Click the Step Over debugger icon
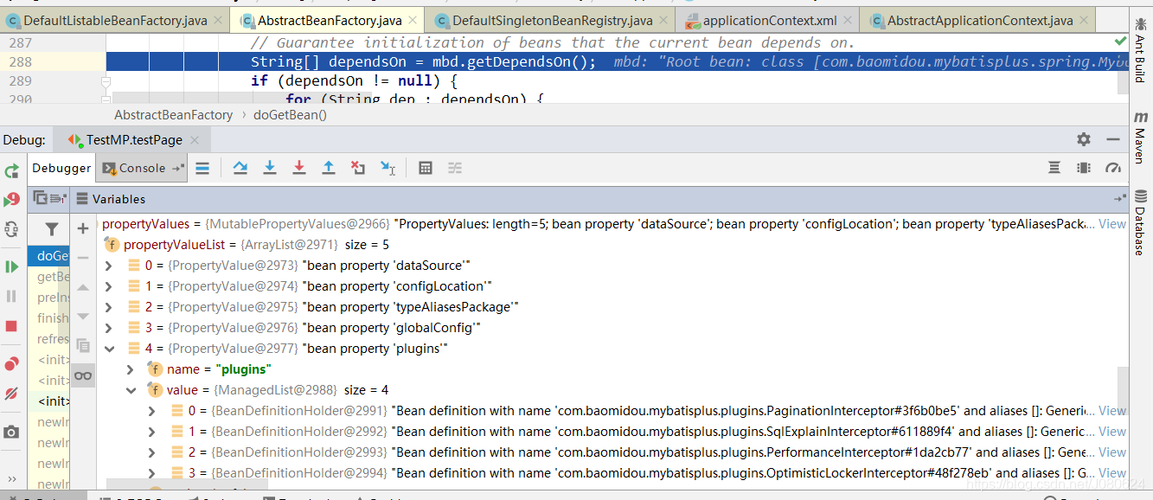The height and width of the screenshot is (500, 1153). (240, 168)
